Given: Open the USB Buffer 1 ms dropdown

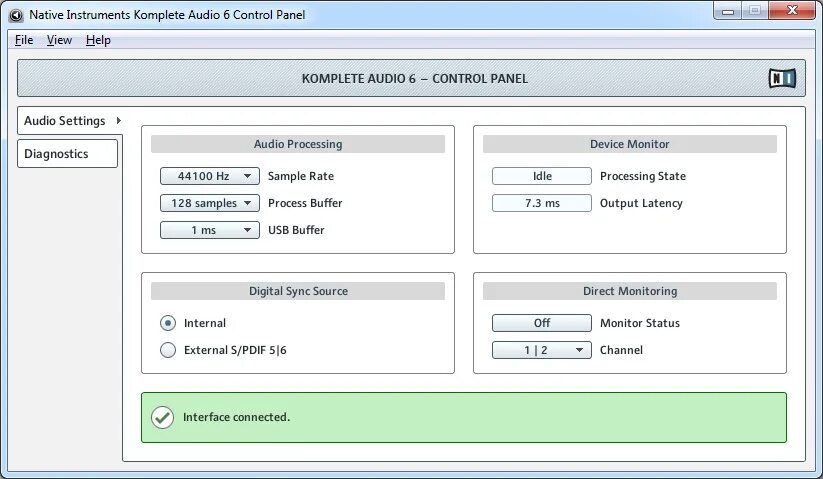Looking at the screenshot, I should (x=209, y=230).
